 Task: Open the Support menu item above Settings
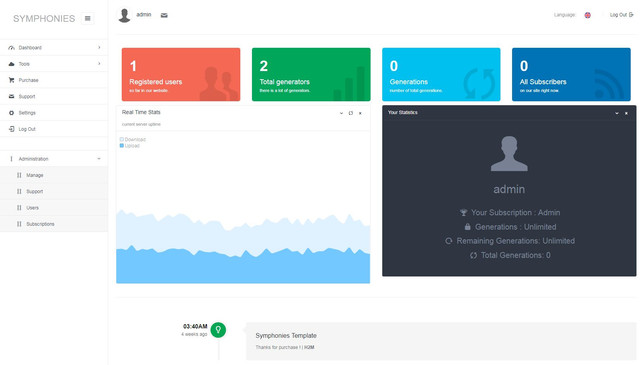pyautogui.click(x=54, y=97)
